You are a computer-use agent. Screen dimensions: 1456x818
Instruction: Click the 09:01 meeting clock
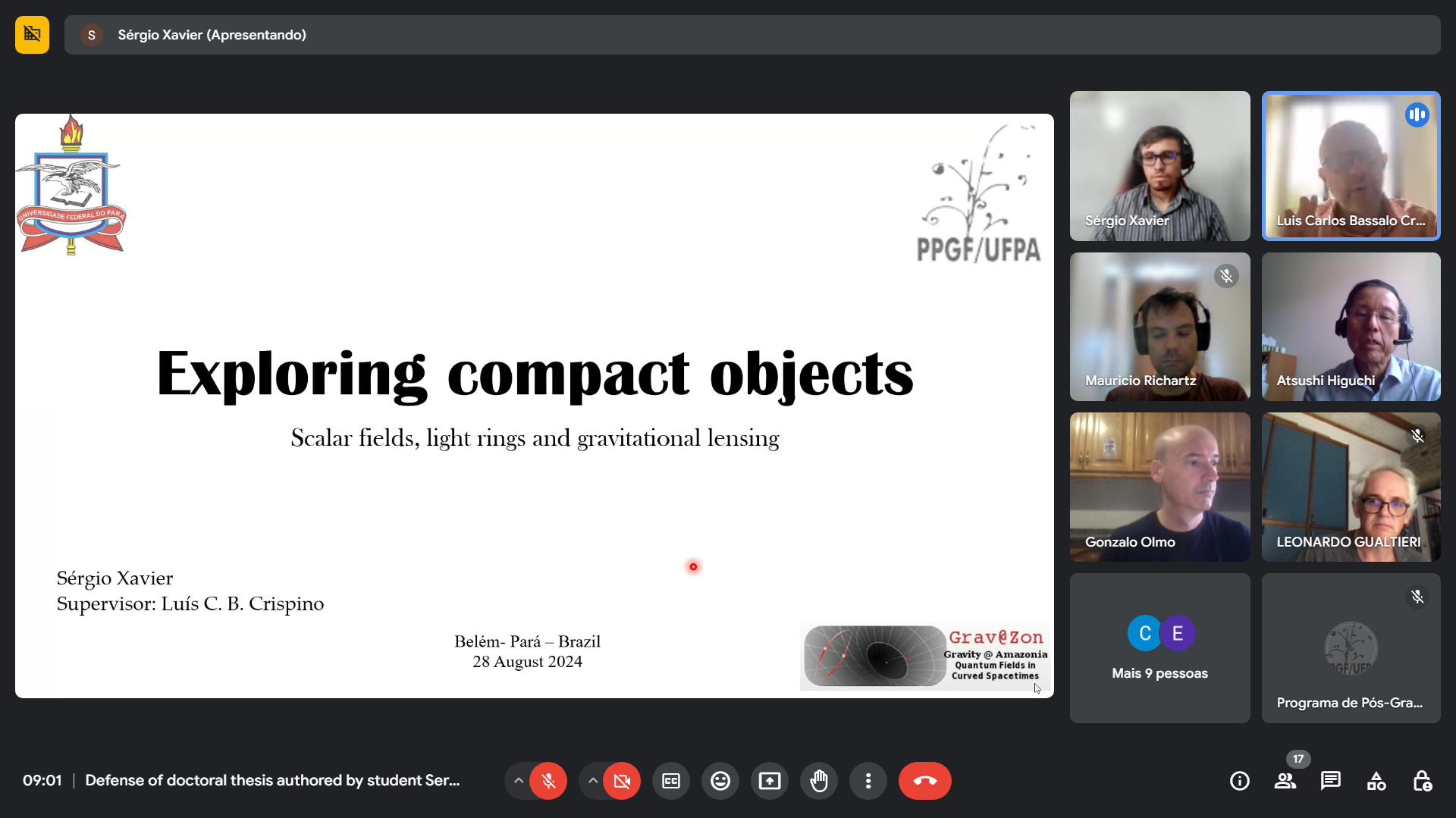click(42, 780)
